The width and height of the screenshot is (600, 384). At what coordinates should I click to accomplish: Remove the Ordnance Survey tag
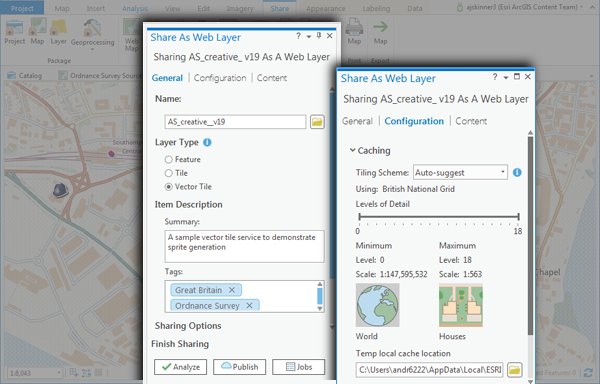coord(249,305)
